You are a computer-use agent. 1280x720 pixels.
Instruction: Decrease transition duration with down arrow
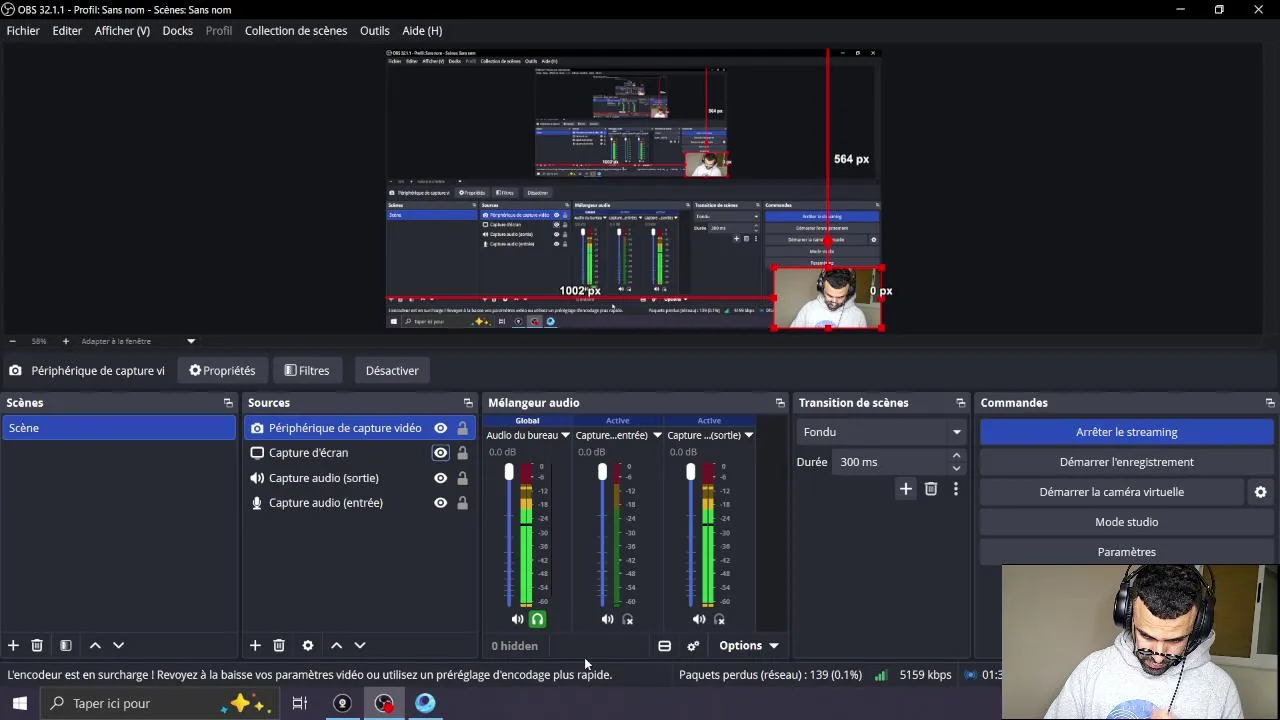957,468
